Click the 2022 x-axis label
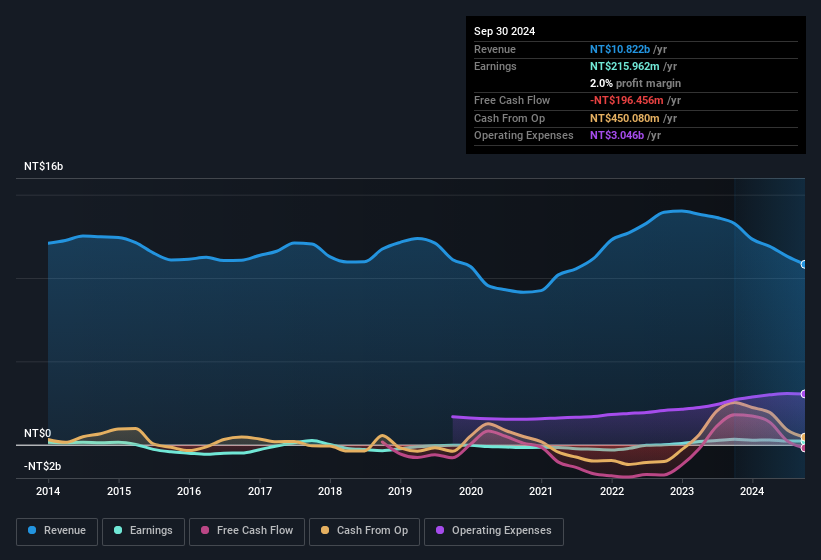The width and height of the screenshot is (821, 560). (x=612, y=491)
